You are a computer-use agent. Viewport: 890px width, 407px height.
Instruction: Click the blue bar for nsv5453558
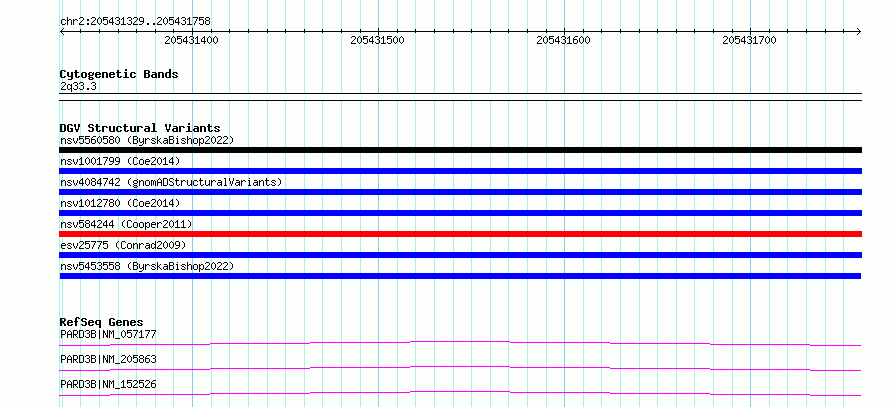coord(460,276)
